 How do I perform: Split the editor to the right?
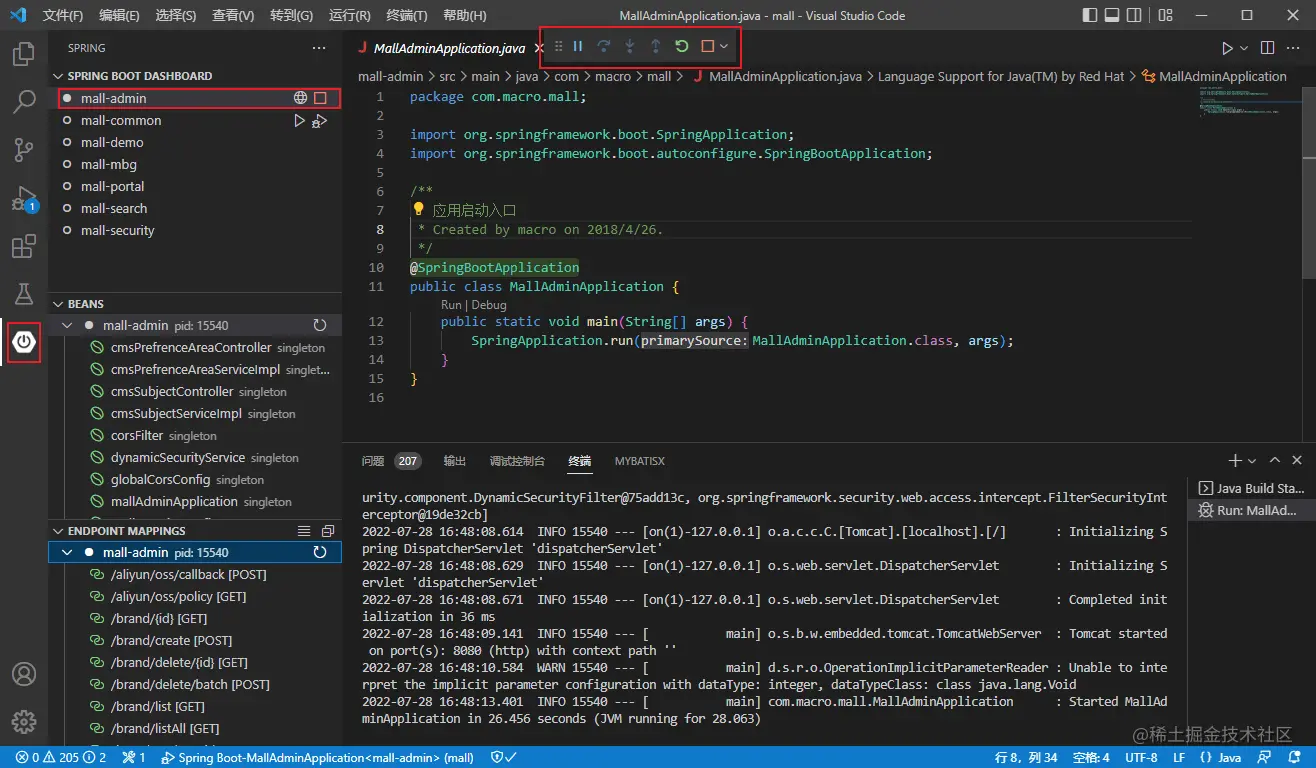(x=1267, y=48)
